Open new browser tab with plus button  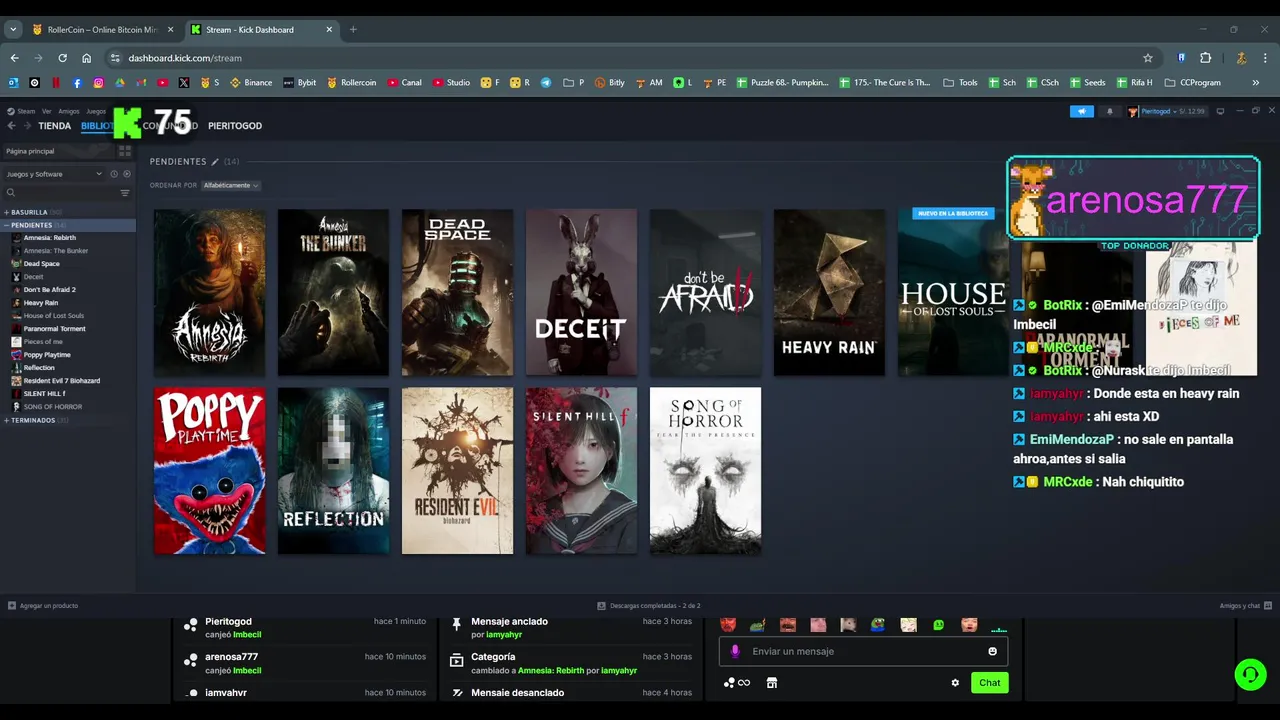click(353, 29)
